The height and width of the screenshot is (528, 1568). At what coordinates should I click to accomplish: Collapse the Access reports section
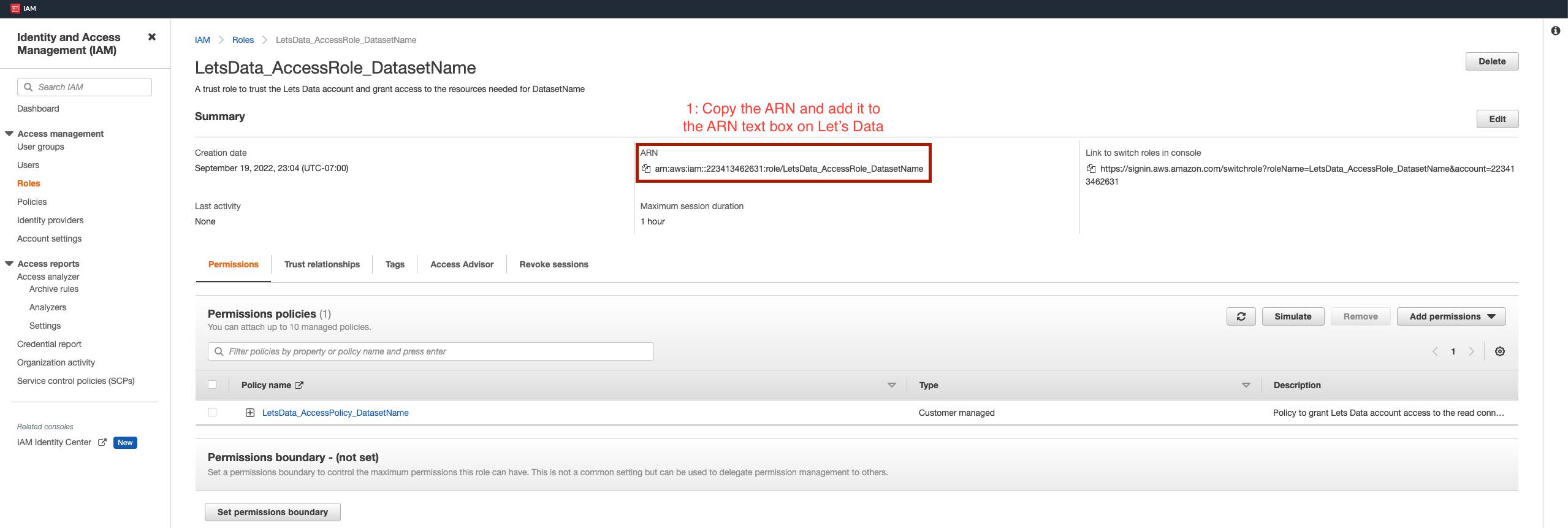point(9,263)
